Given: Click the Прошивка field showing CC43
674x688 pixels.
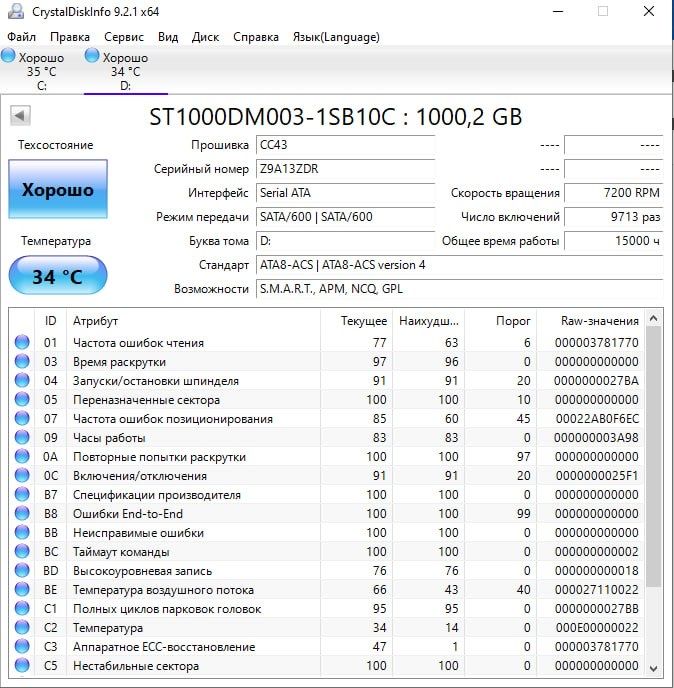Looking at the screenshot, I should tap(345, 145).
